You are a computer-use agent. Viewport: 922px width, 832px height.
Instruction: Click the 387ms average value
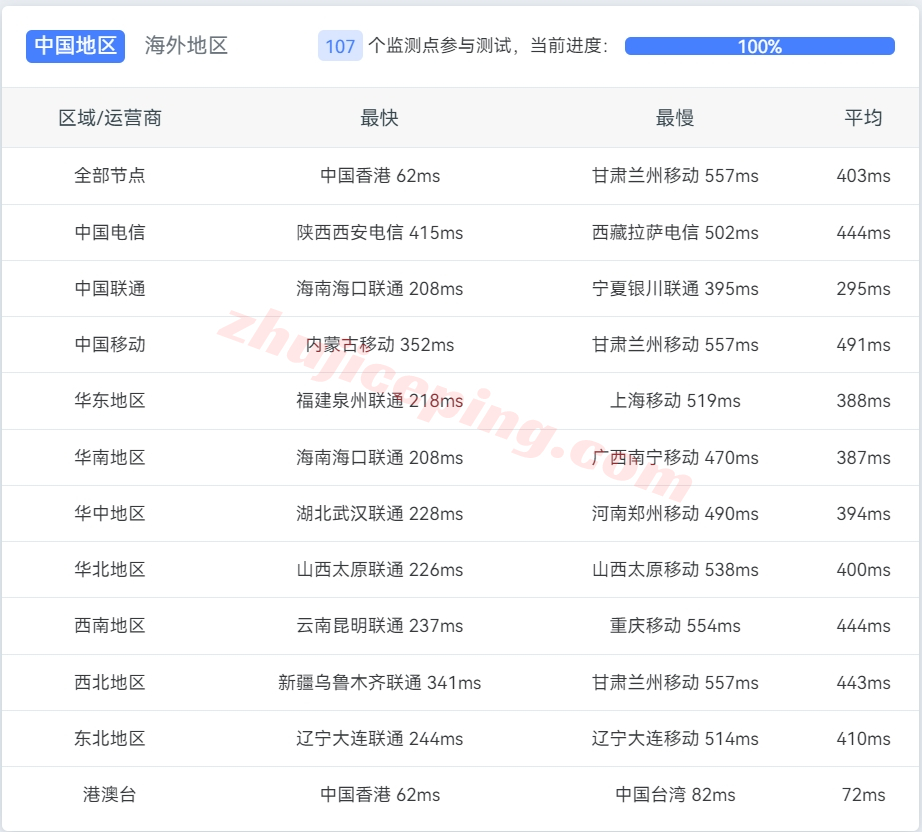click(x=863, y=457)
